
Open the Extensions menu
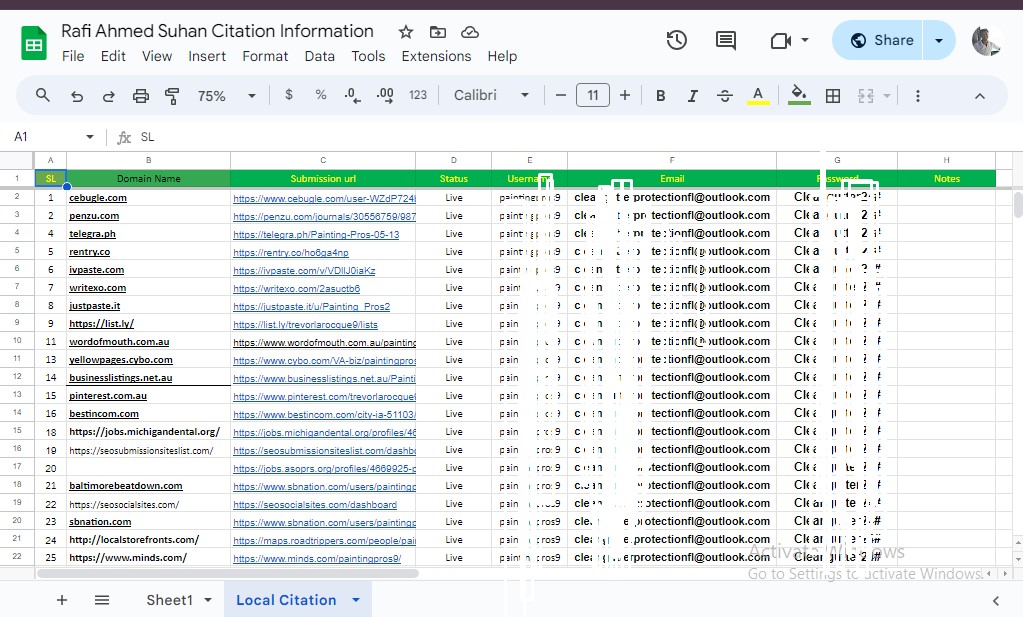pos(436,56)
